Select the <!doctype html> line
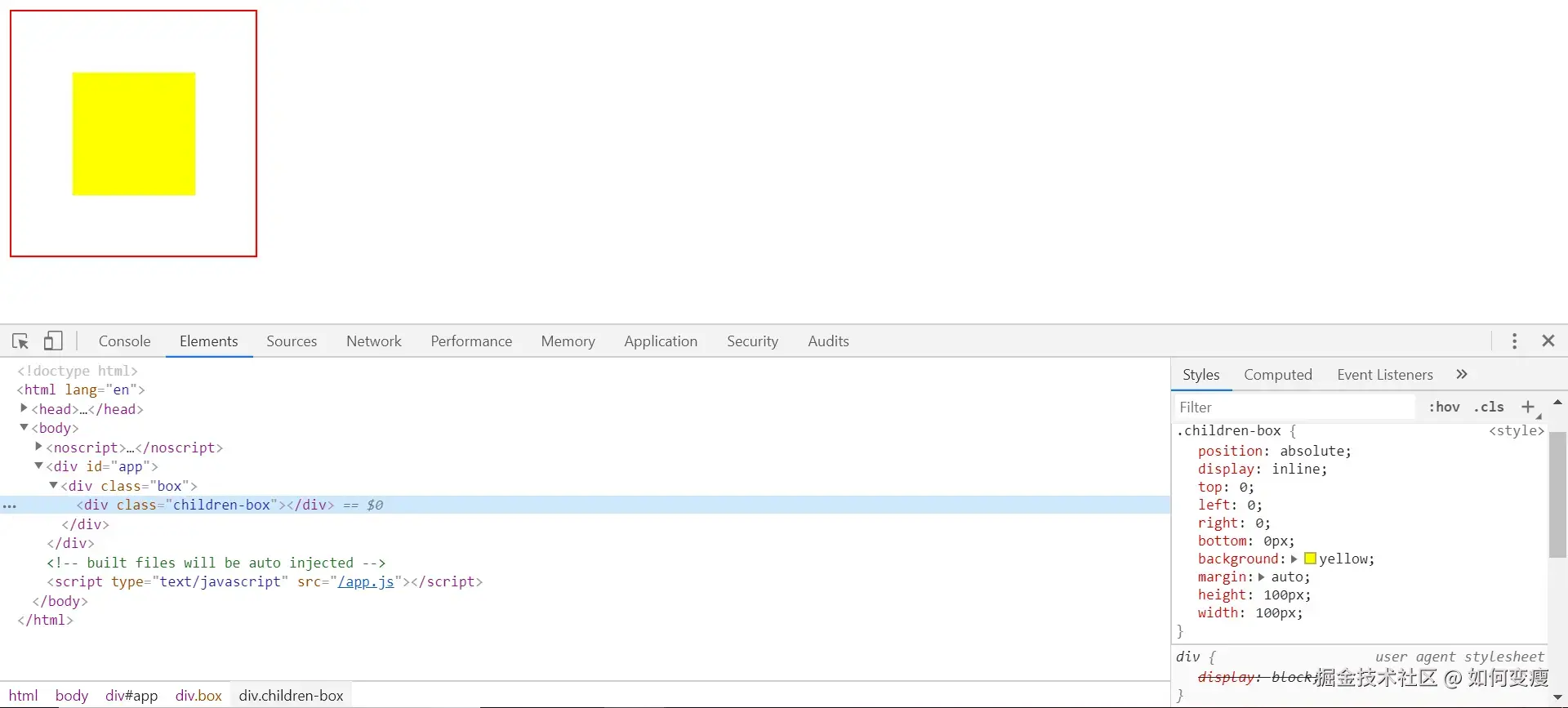The height and width of the screenshot is (708, 1568). (x=78, y=371)
